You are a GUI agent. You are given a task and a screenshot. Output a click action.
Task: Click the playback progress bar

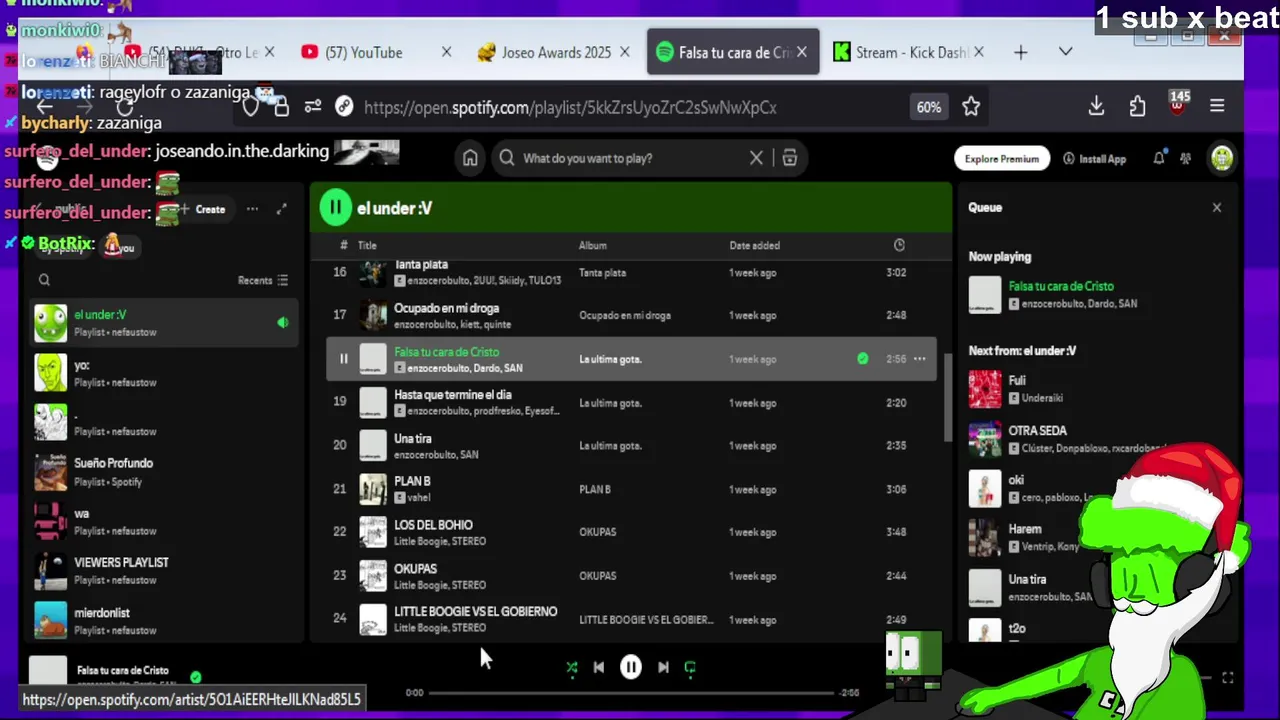pyautogui.click(x=630, y=692)
